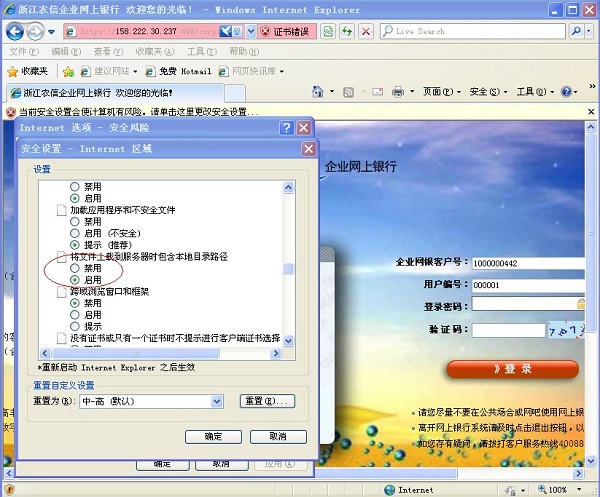Click the Print icon
The height and width of the screenshot is (497, 600).
click(398, 92)
